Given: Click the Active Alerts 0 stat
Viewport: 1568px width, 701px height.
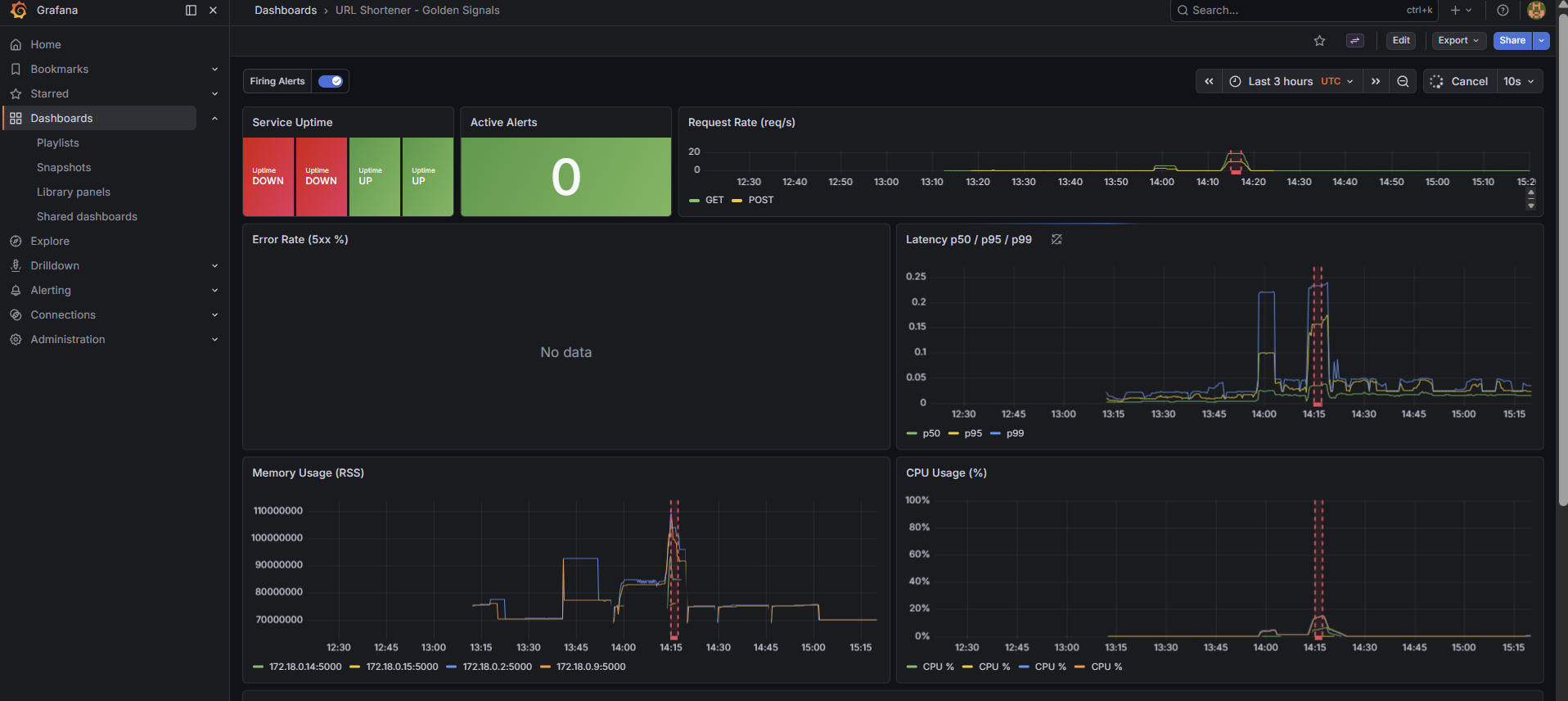Looking at the screenshot, I should 566,177.
